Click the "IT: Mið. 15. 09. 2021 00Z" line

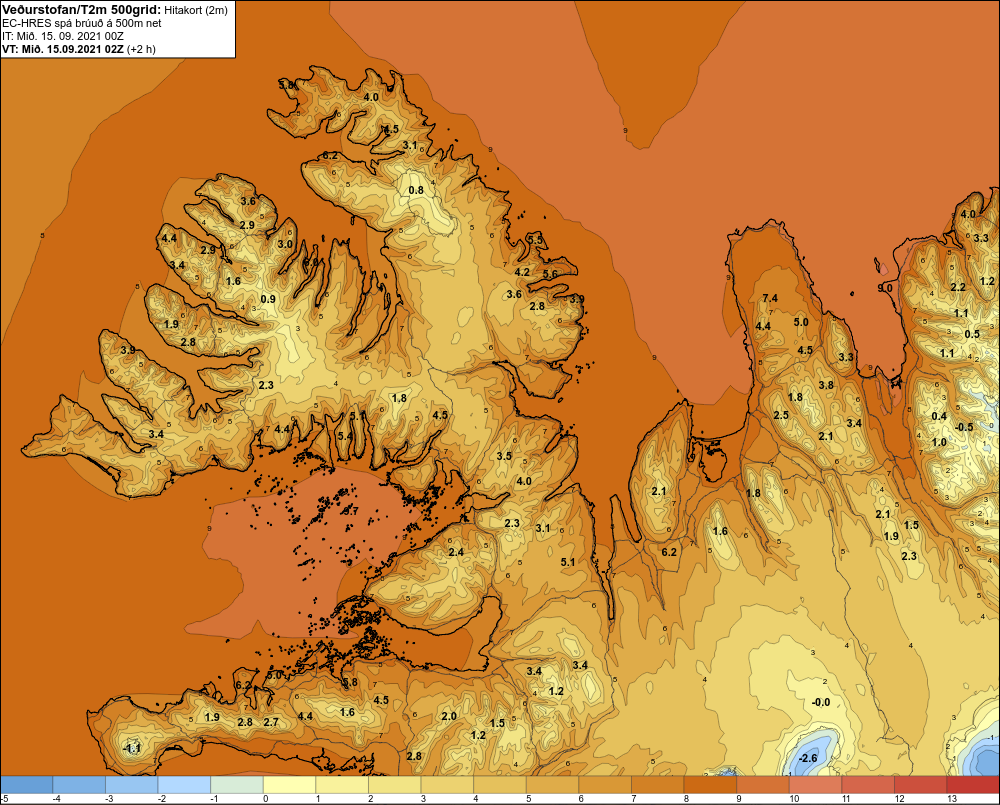click(62, 36)
